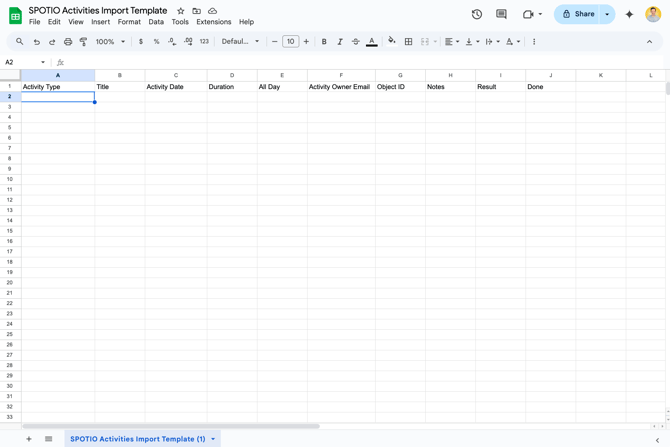
Task: Open the View menu
Action: click(x=76, y=22)
